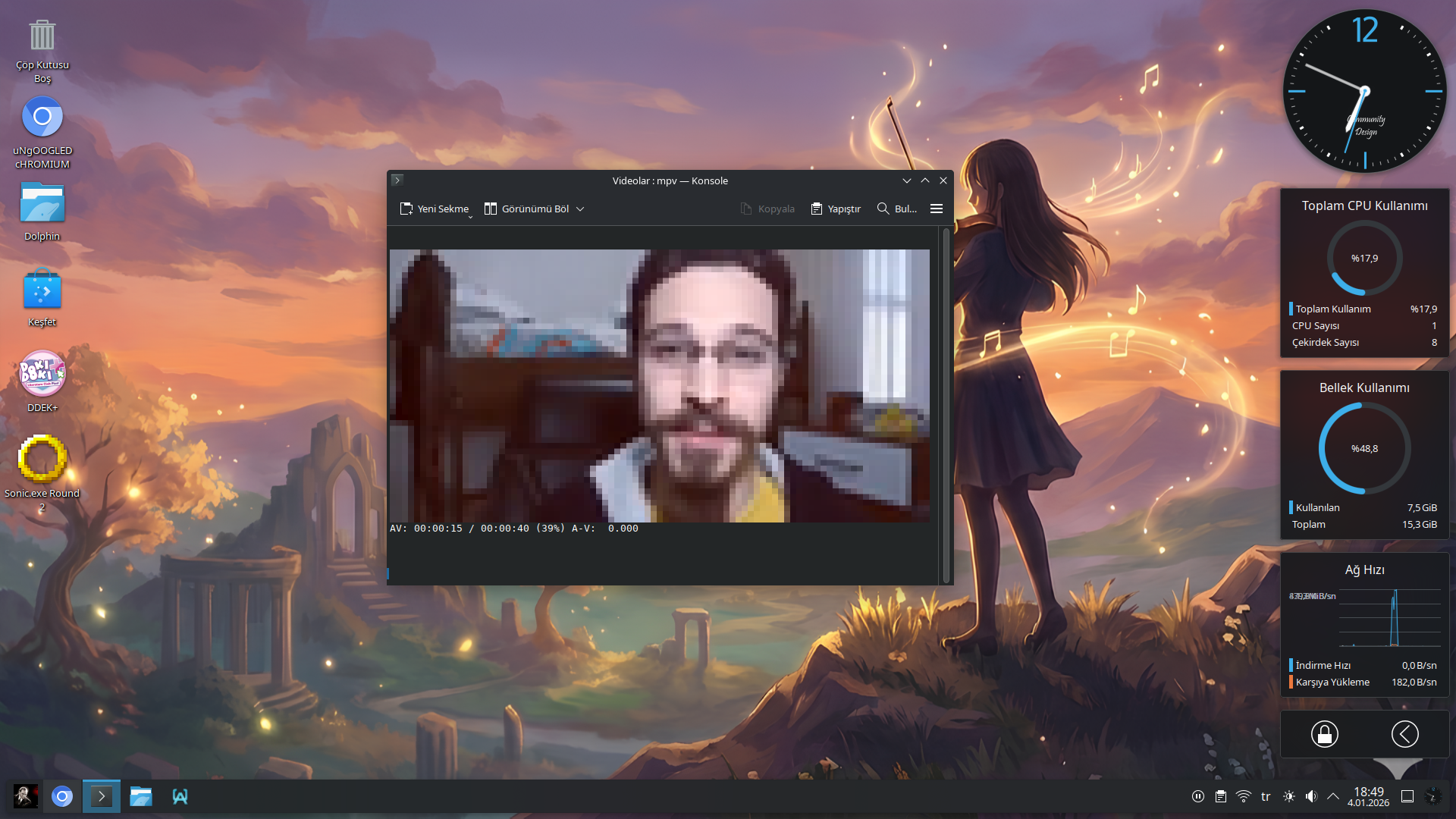The image size is (1456, 819).
Task: Click the Bellek Kullanımı memory gauge
Action: pos(1364,448)
